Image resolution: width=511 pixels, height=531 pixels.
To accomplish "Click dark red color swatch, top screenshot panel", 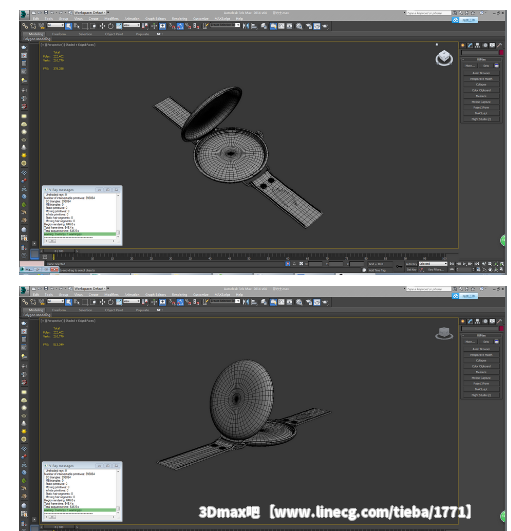I will [501, 52].
